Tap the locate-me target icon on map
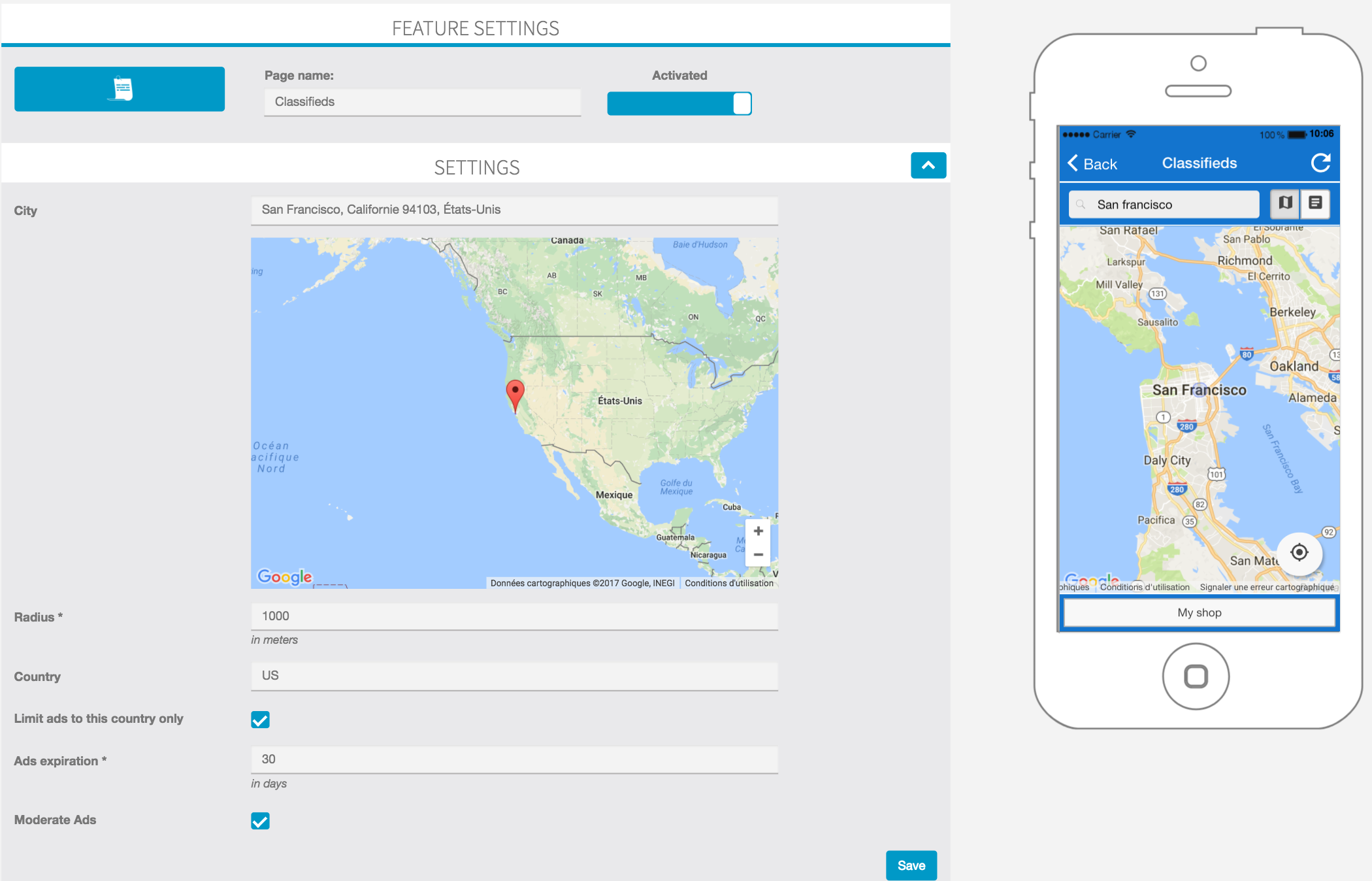 click(1299, 553)
